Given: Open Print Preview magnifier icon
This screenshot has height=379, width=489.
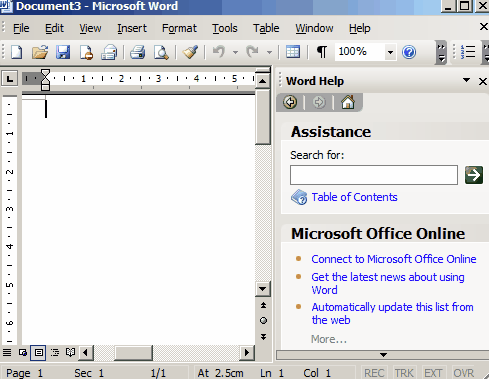Looking at the screenshot, I should [x=161, y=52].
